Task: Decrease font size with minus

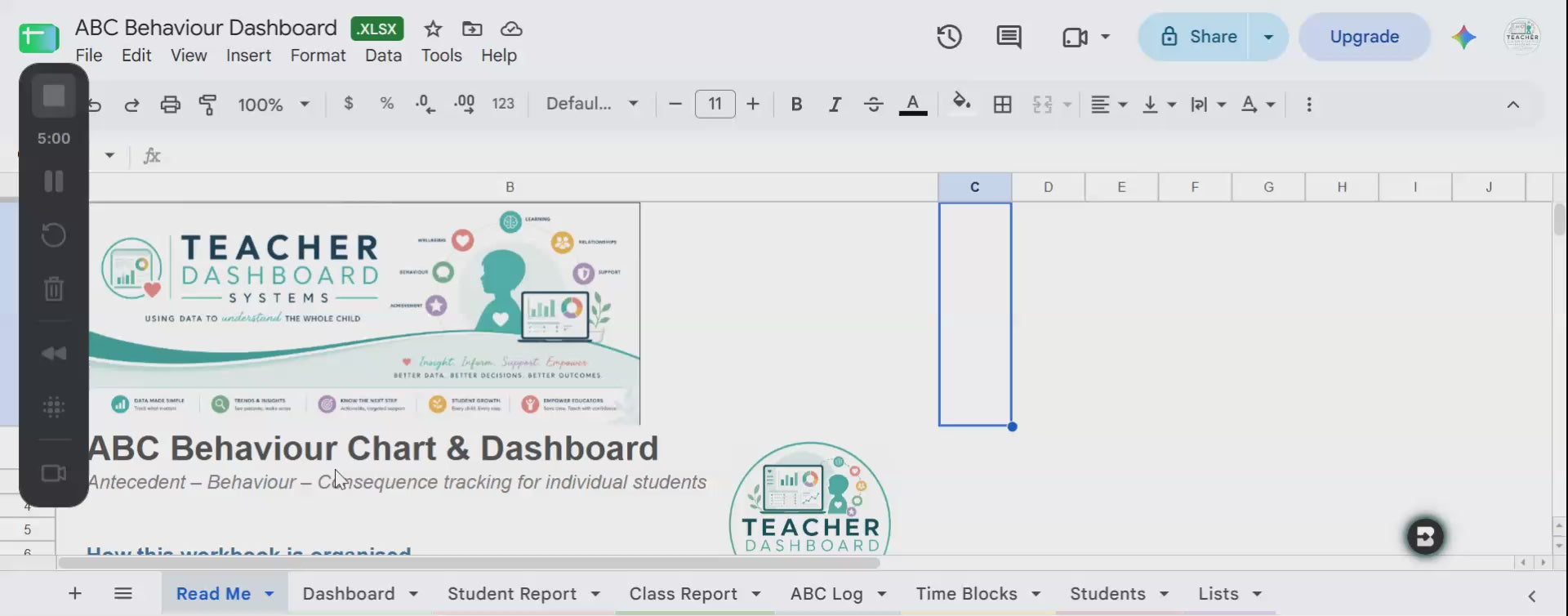Action: [x=675, y=105]
